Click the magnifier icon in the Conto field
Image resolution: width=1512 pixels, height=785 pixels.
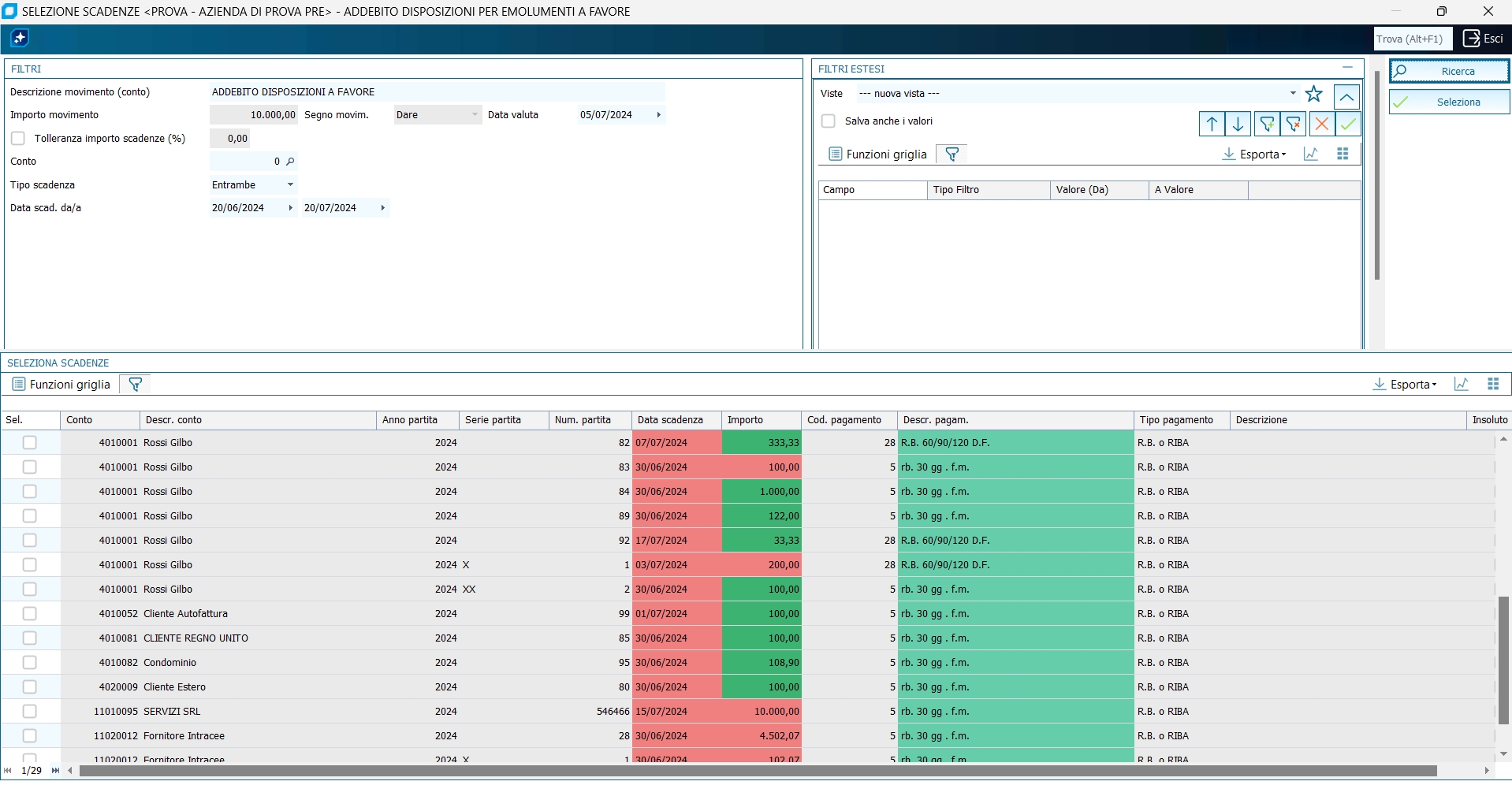[x=290, y=162]
